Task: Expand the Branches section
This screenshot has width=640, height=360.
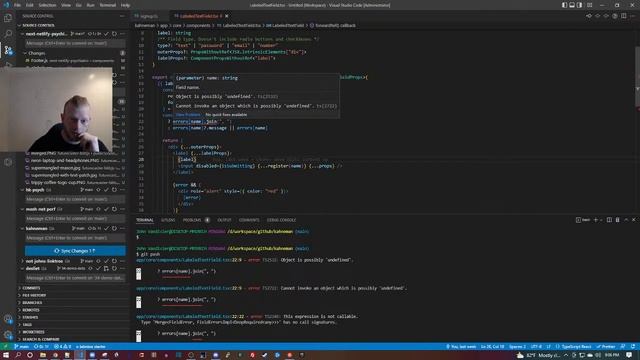Action: point(32,303)
